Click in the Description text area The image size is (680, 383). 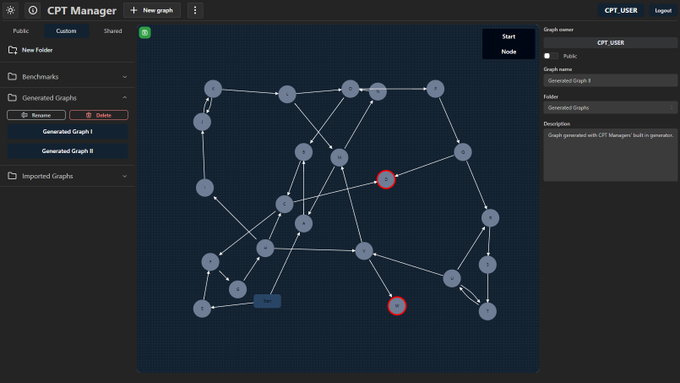pos(610,155)
